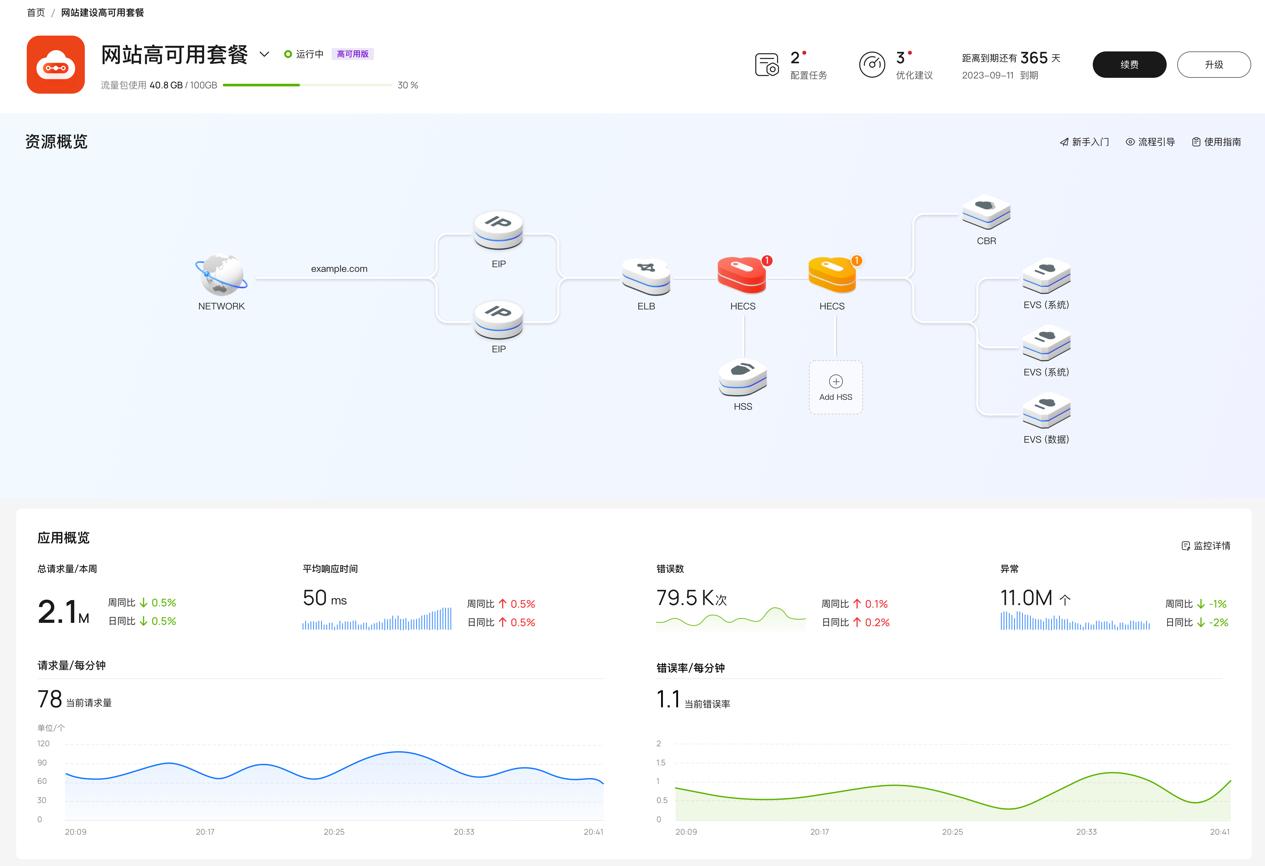
Task: Select the top EIP node icon
Action: click(x=497, y=230)
